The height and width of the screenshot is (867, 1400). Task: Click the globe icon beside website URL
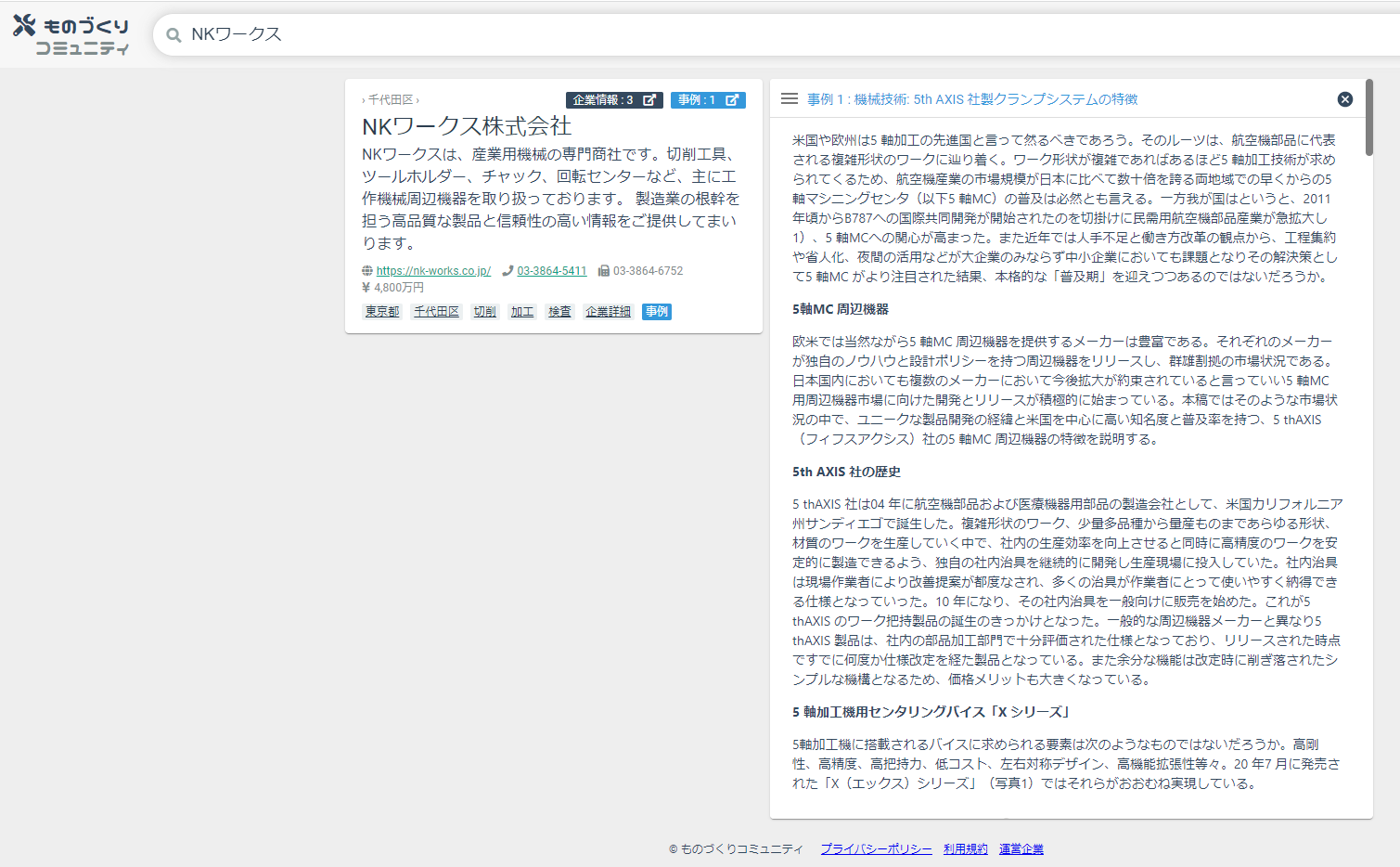click(367, 271)
